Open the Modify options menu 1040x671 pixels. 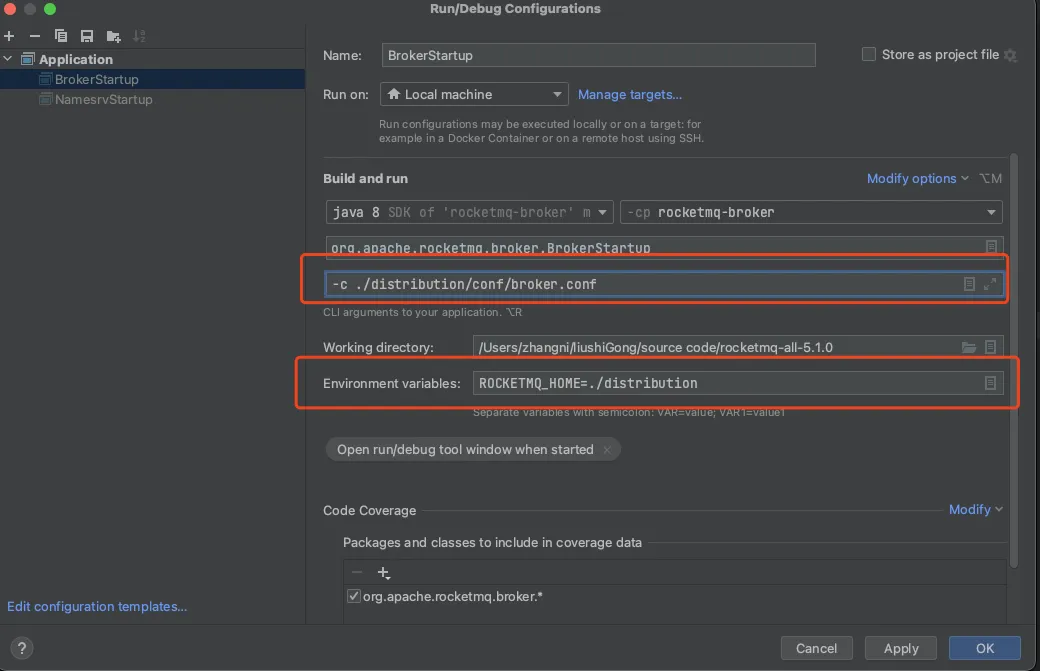tap(917, 178)
